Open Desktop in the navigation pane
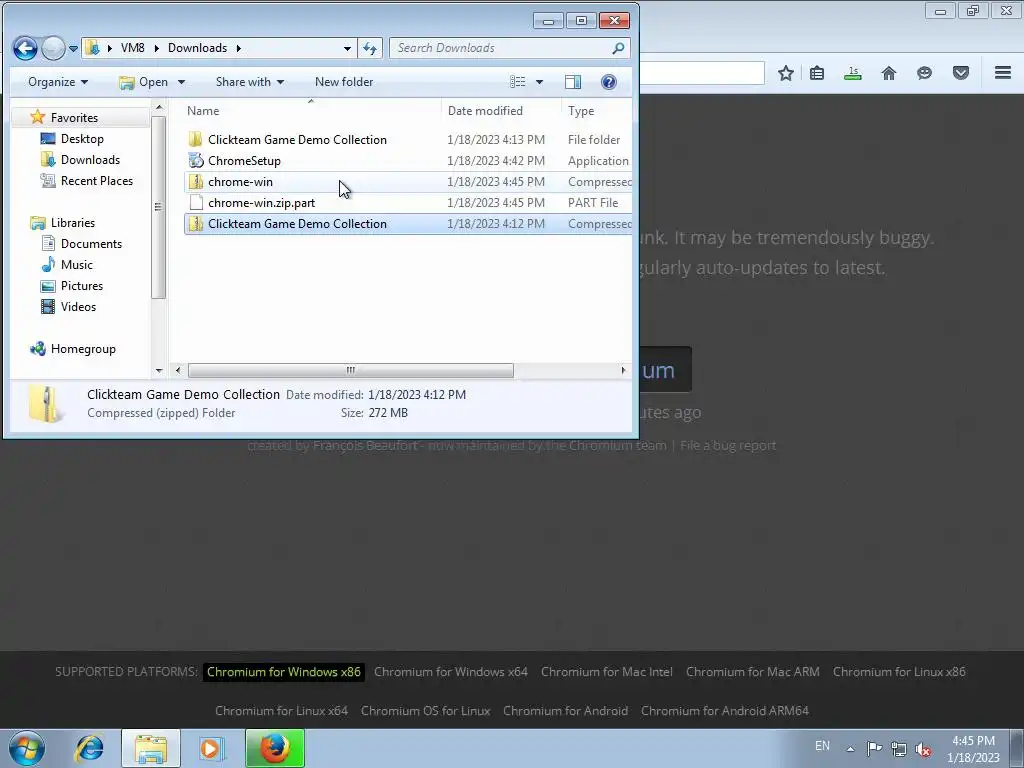Screen dimensions: 1024x768 click(x=82, y=138)
